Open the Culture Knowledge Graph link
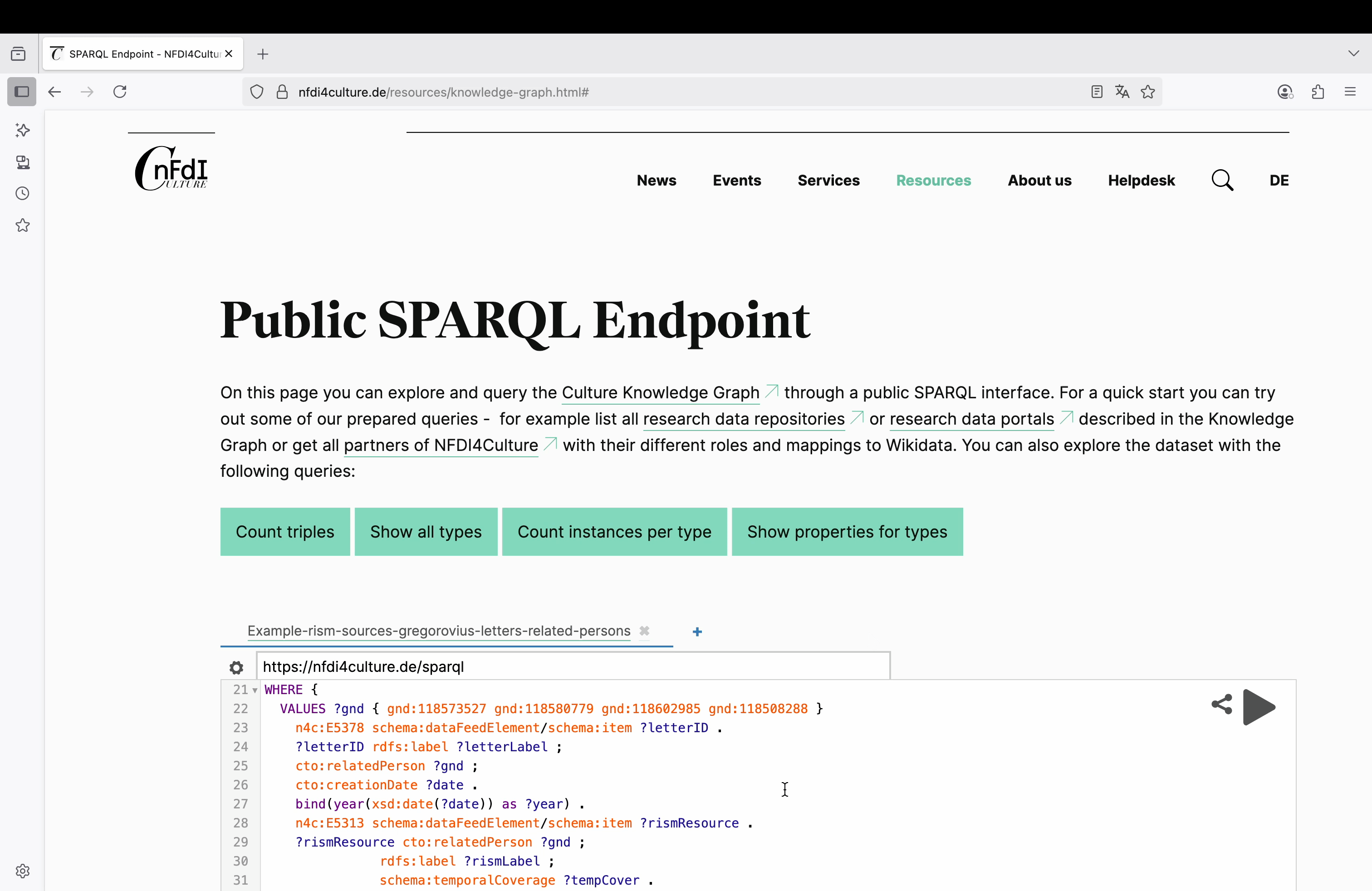Image resolution: width=1372 pixels, height=891 pixels. pyautogui.click(x=661, y=392)
